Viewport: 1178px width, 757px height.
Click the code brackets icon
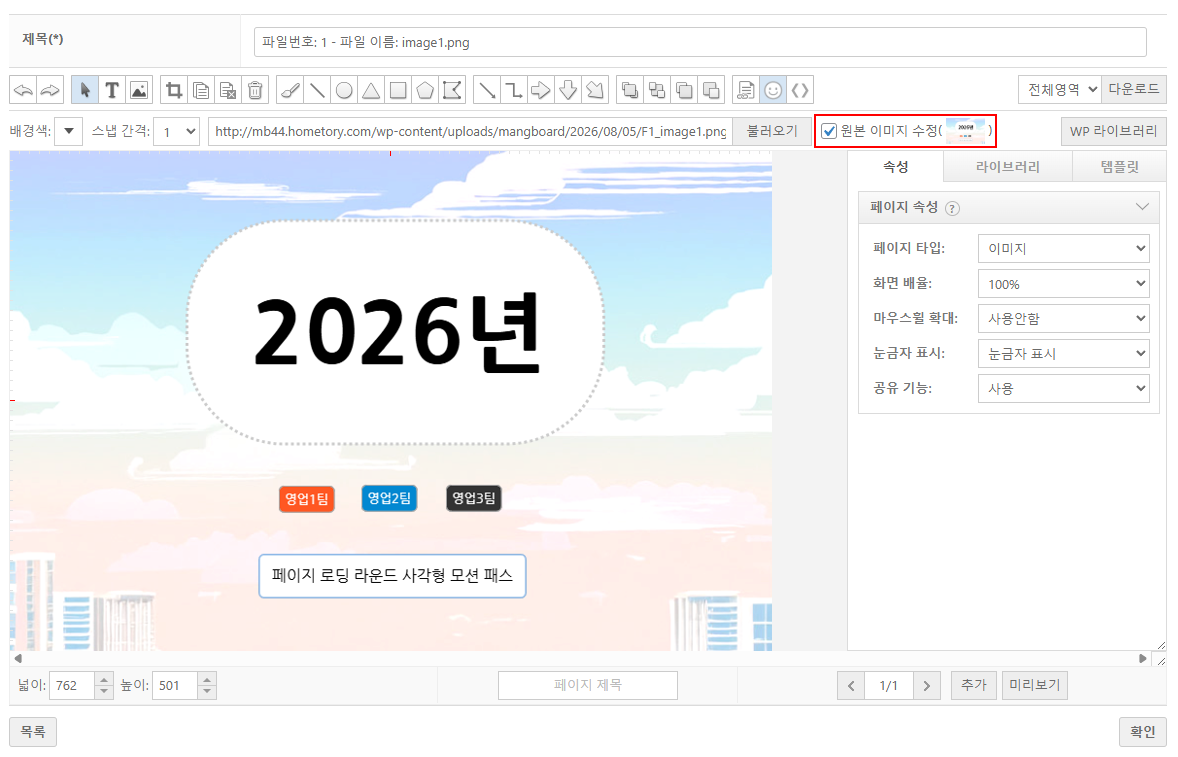(800, 90)
